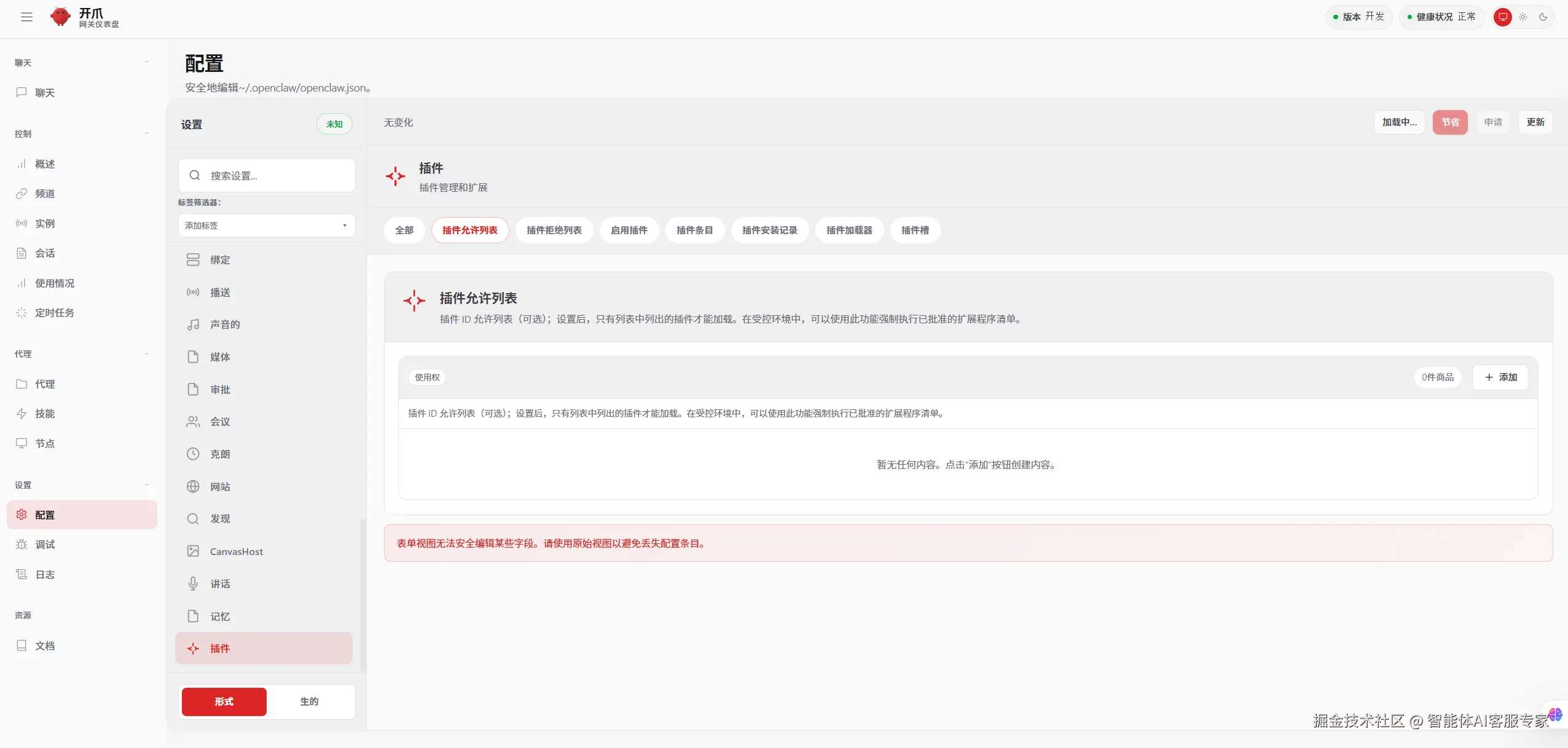
Task: Open the 添加标签 tag filter dropdown
Action: coord(266,225)
